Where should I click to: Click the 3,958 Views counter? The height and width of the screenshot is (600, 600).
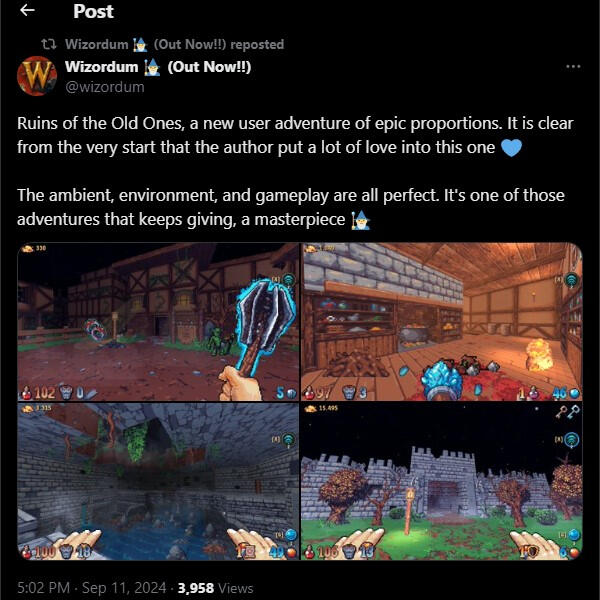(215, 588)
